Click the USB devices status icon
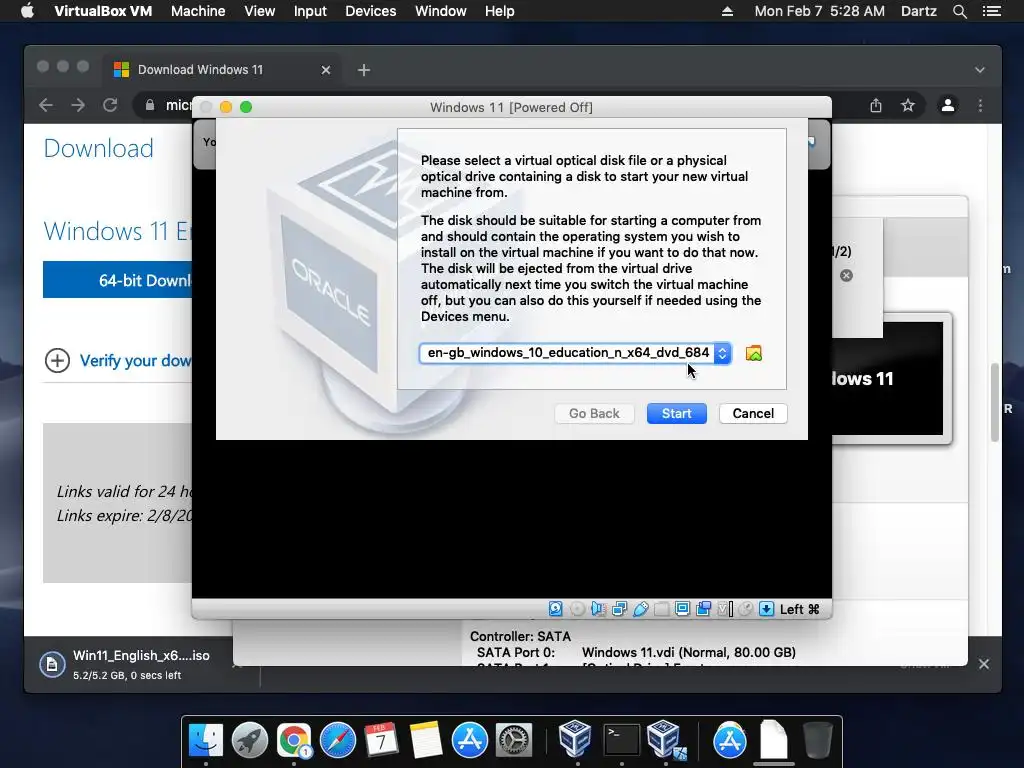This screenshot has width=1024, height=768. pos(641,609)
